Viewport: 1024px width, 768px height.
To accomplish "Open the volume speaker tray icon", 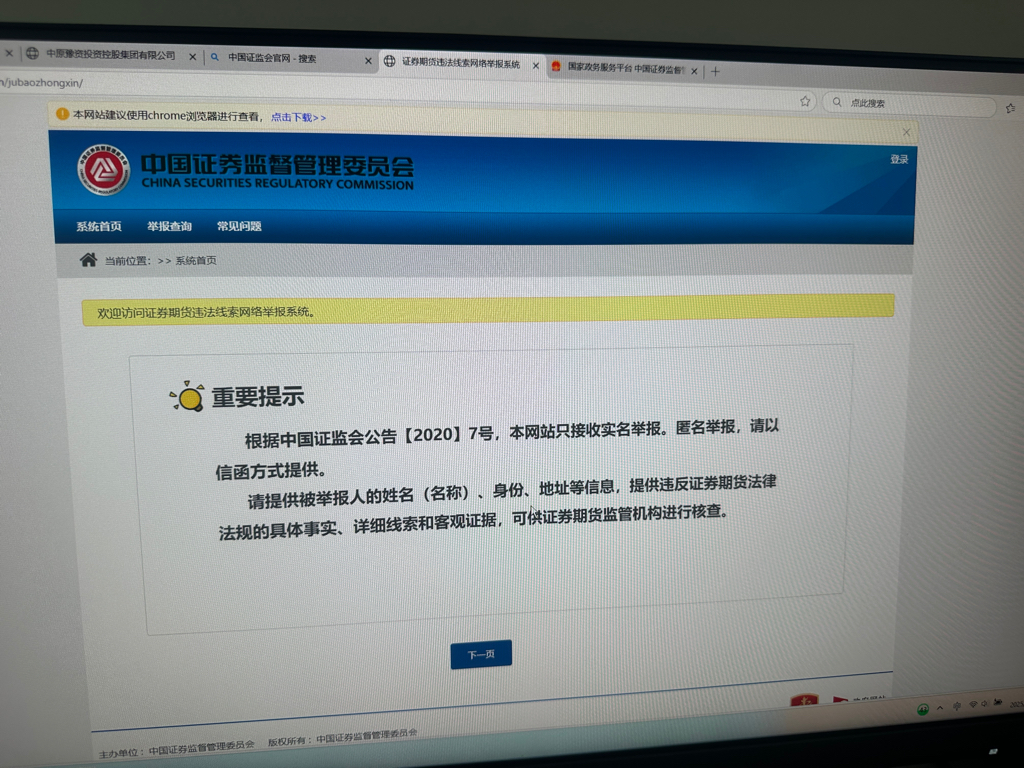I will pos(985,704).
